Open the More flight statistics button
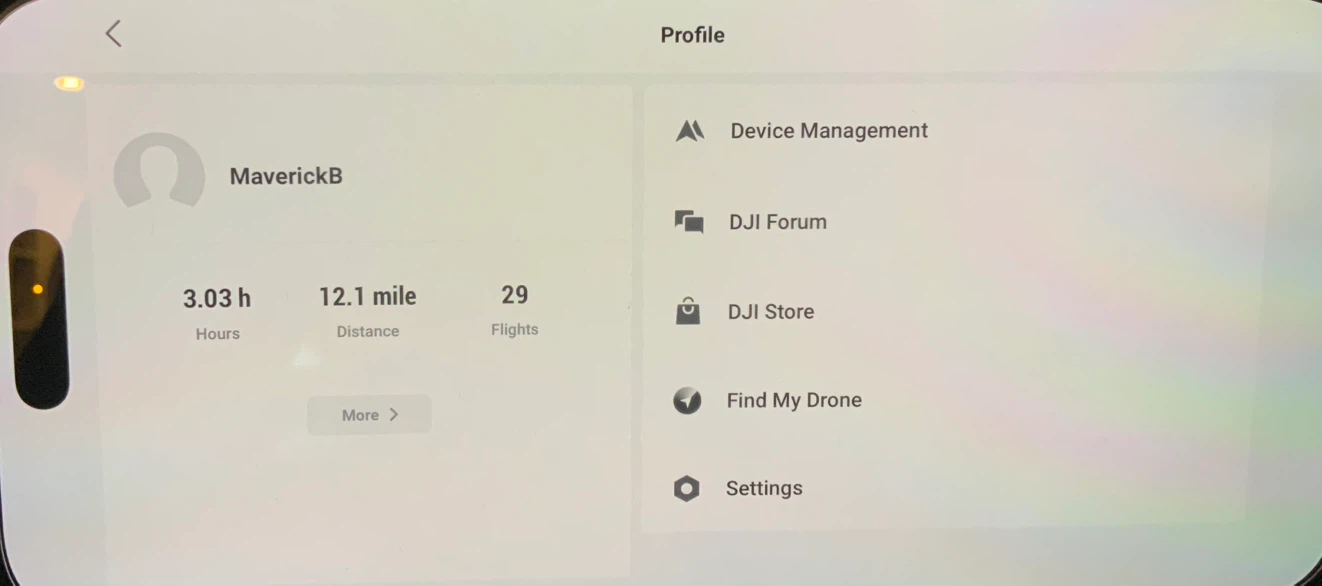Screen dimensions: 1322x586 tap(369, 415)
